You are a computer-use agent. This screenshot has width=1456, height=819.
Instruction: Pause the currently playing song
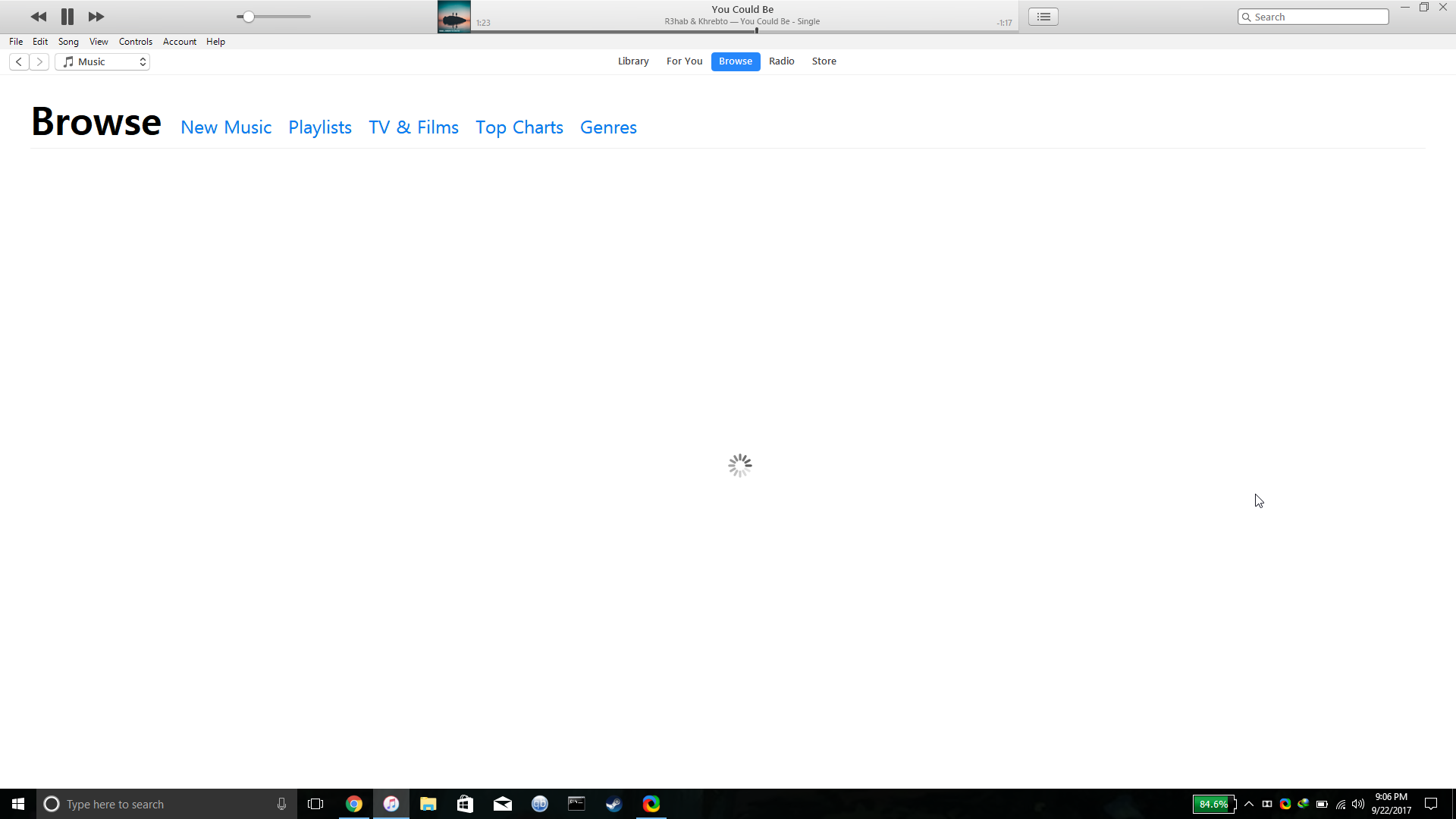(67, 17)
